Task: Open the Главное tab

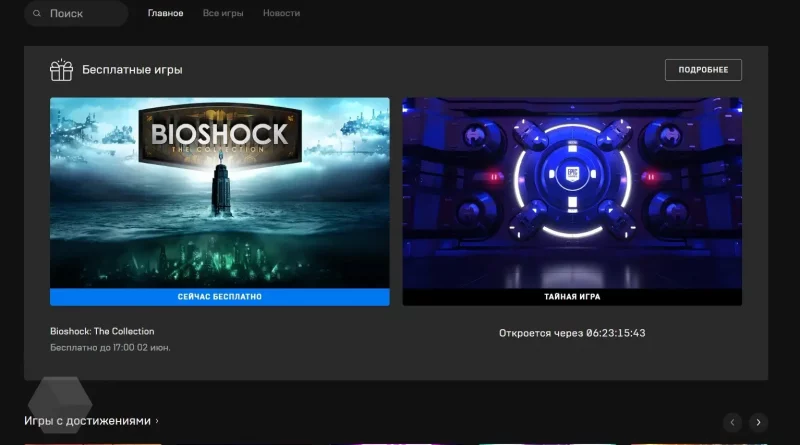Action: (x=165, y=13)
